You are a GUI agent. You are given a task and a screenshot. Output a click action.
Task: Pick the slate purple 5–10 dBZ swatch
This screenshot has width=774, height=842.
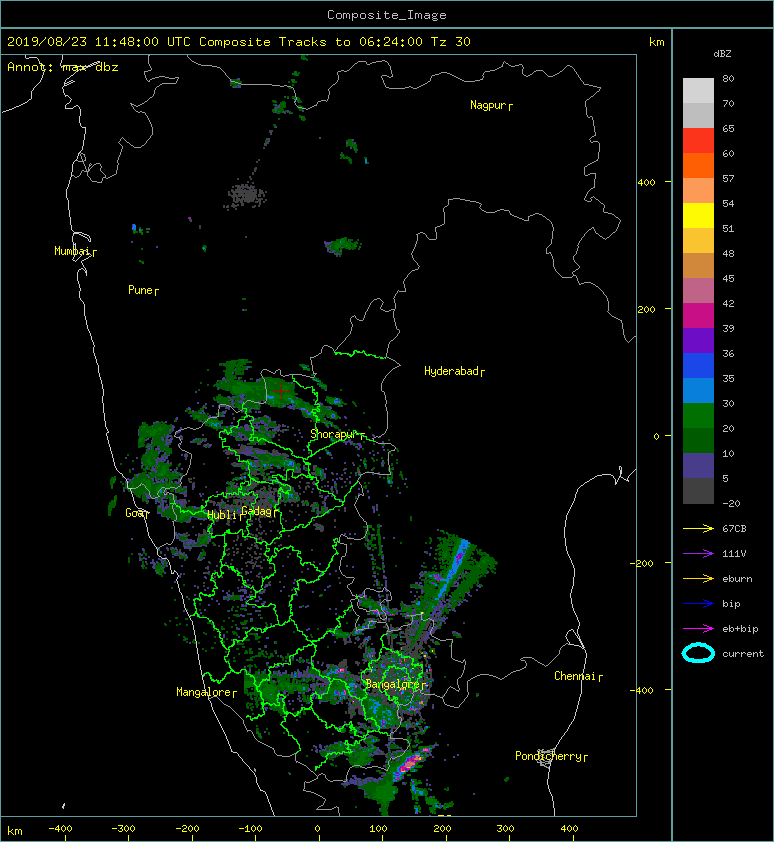pos(698,465)
